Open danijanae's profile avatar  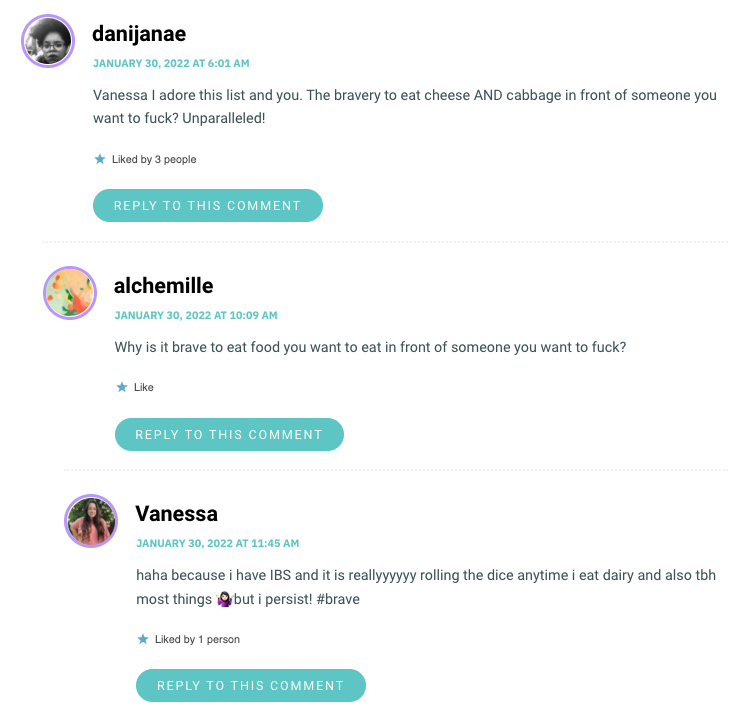48,41
